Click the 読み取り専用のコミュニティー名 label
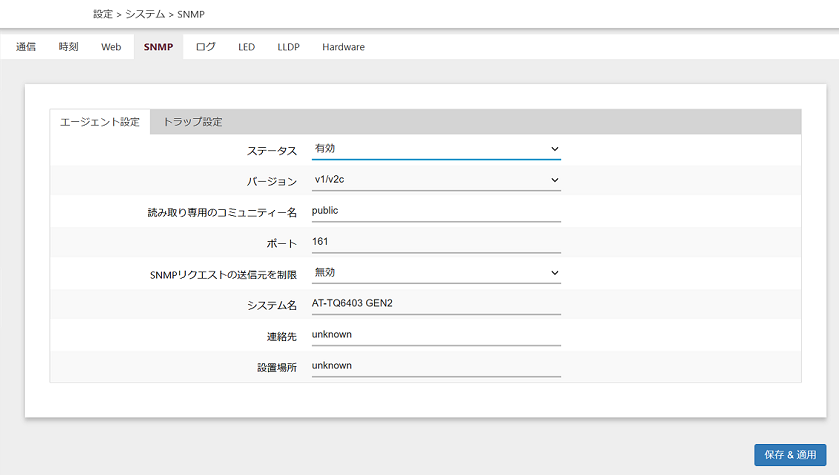This screenshot has width=839, height=475. tap(222, 213)
